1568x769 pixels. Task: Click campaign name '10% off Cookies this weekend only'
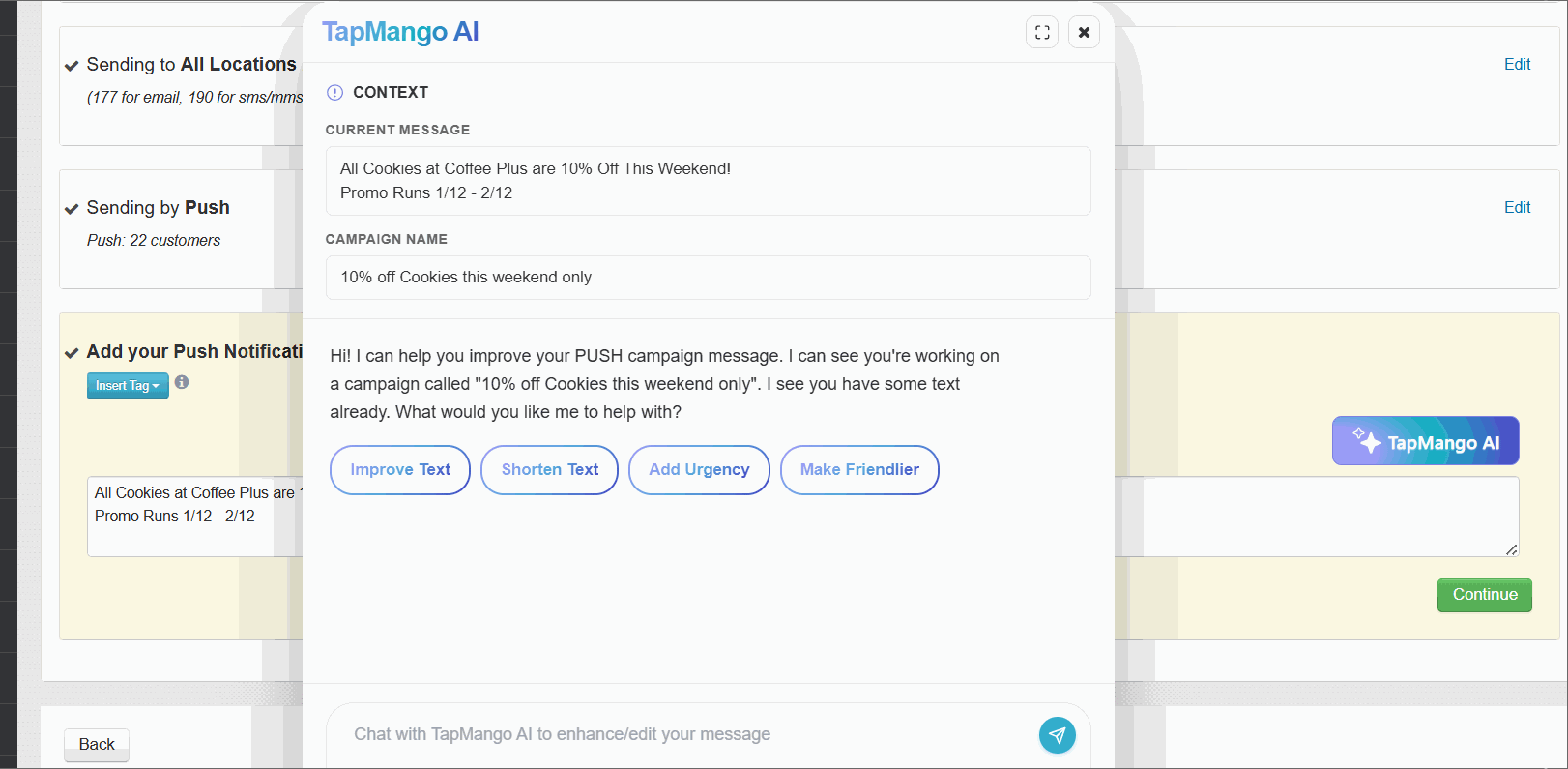709,278
